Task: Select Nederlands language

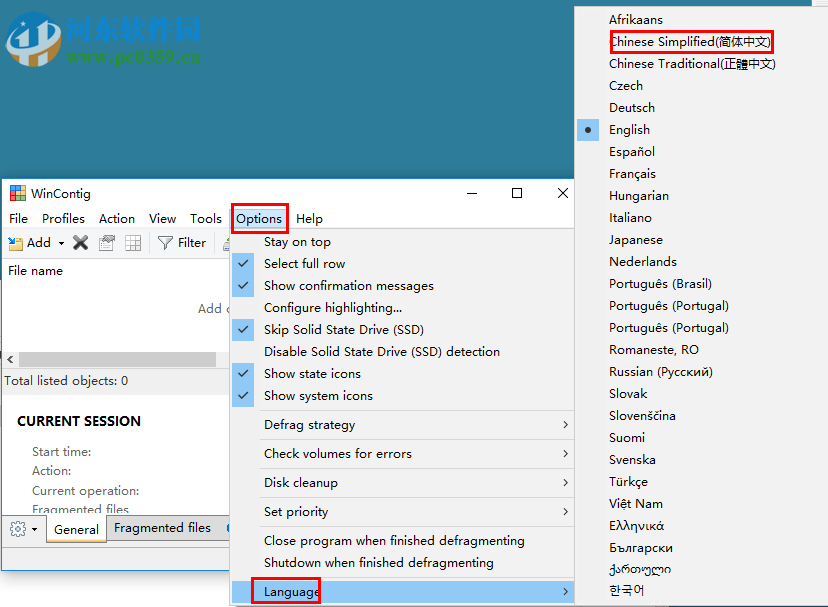Action: (x=643, y=262)
